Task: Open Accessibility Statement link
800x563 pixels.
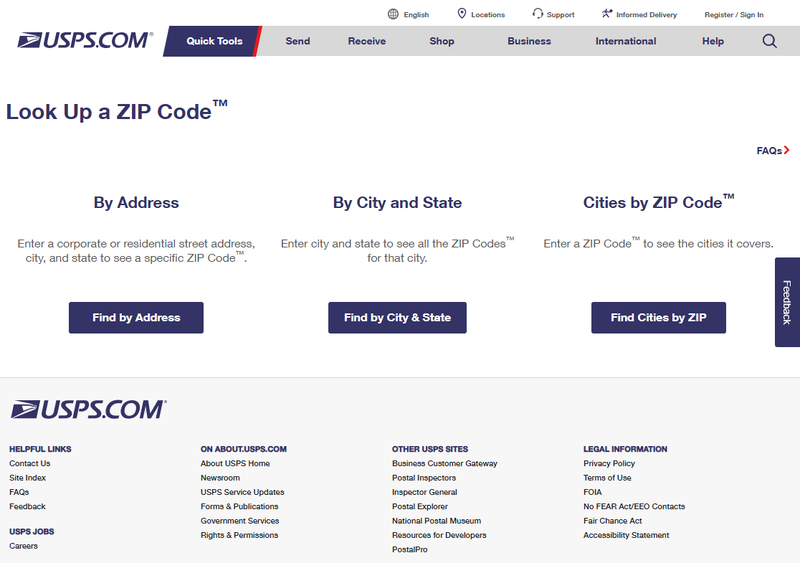Action: pos(626,535)
